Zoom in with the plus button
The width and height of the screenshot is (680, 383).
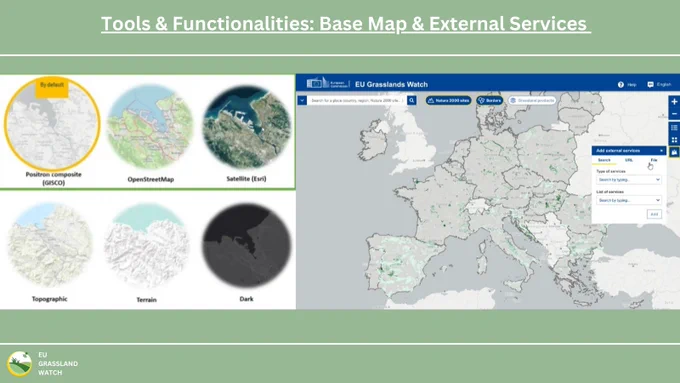point(674,101)
